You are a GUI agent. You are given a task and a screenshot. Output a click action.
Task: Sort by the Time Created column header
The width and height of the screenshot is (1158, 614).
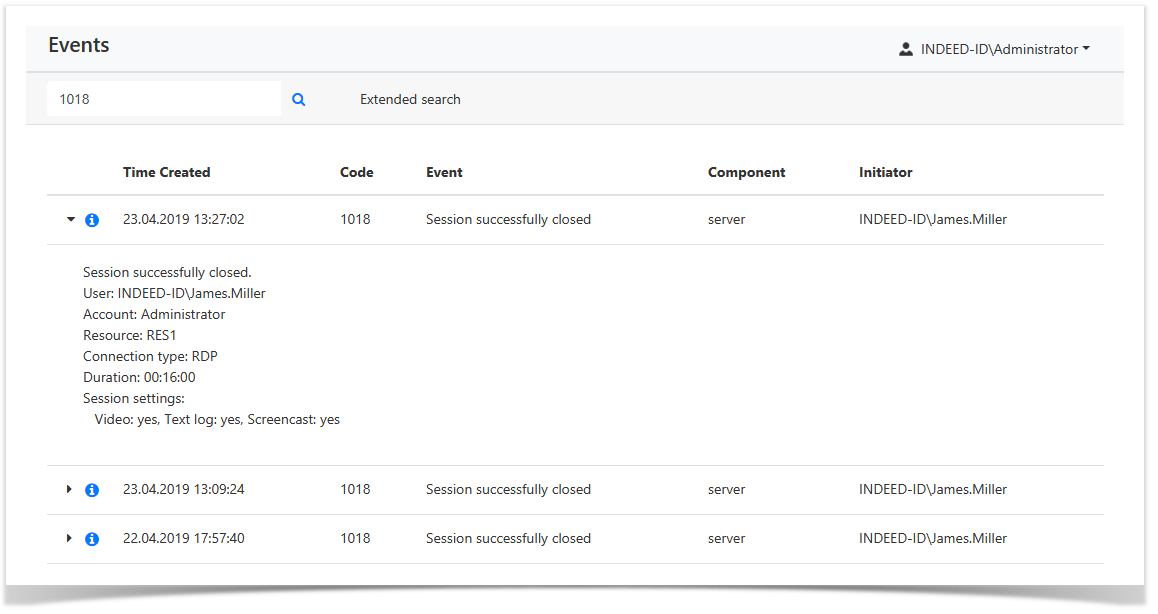(166, 173)
